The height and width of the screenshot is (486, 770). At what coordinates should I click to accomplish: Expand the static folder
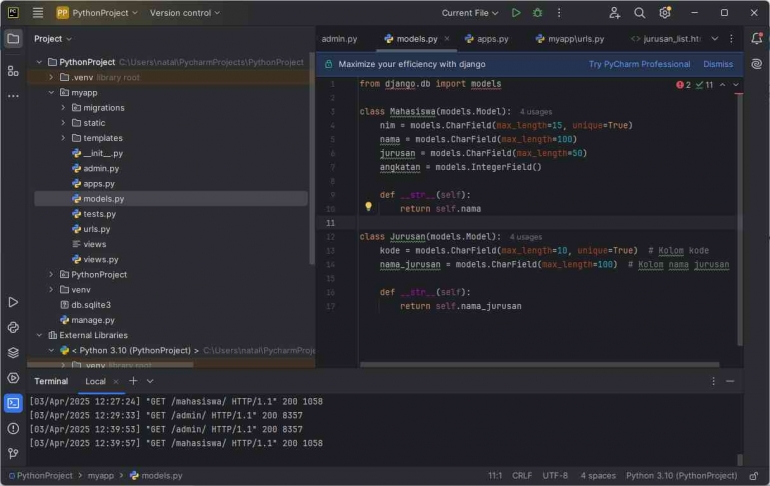click(63, 123)
